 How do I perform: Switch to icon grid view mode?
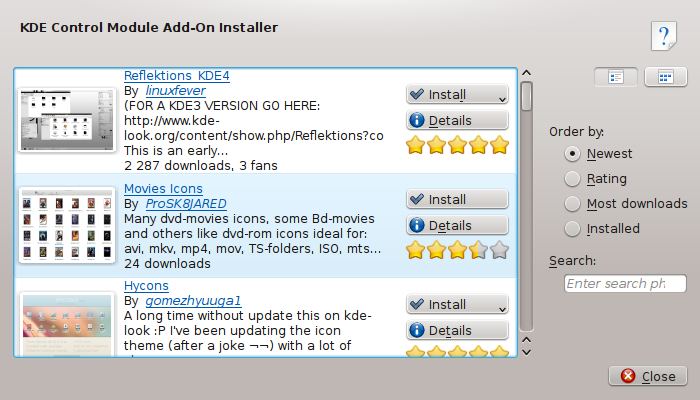pos(664,77)
